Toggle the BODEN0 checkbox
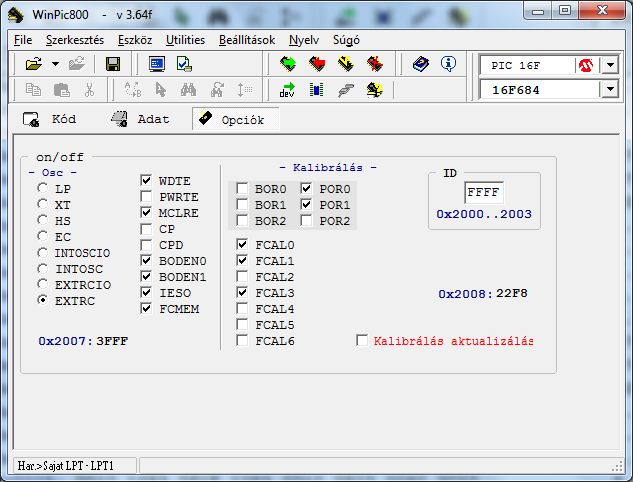Viewport: 633px width, 482px height. coord(146,260)
